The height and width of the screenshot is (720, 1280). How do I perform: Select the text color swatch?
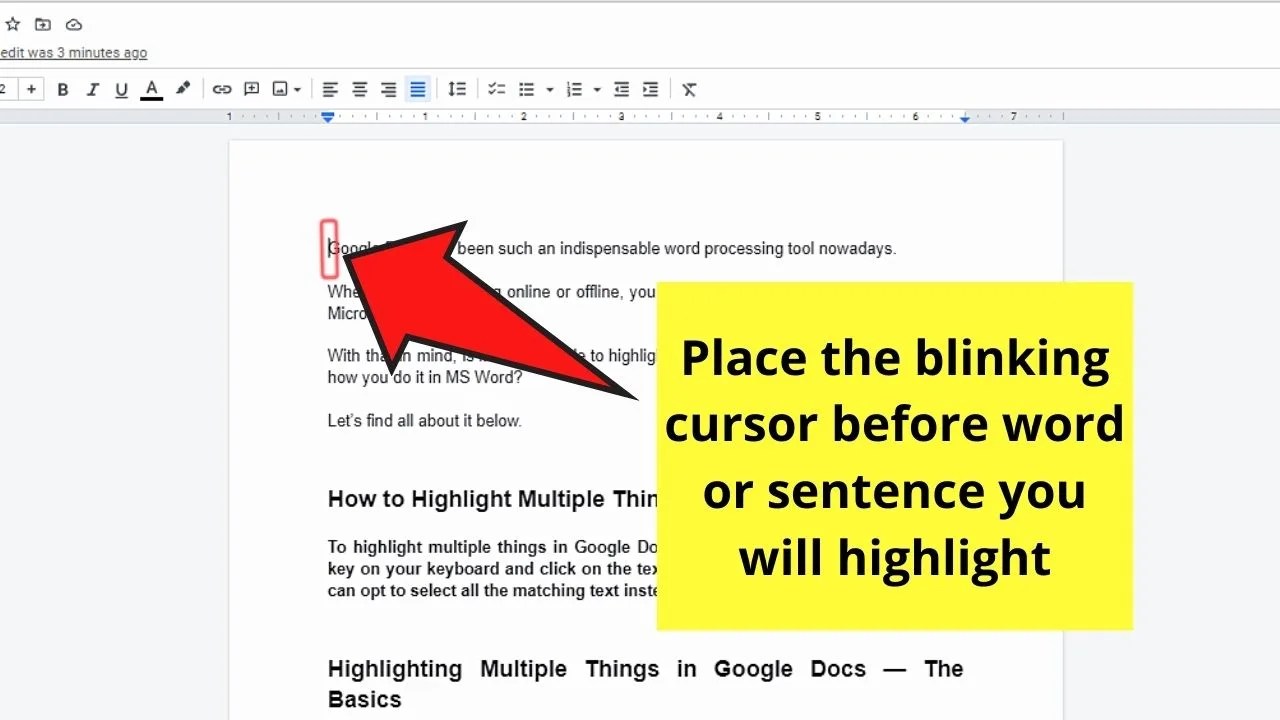(151, 89)
